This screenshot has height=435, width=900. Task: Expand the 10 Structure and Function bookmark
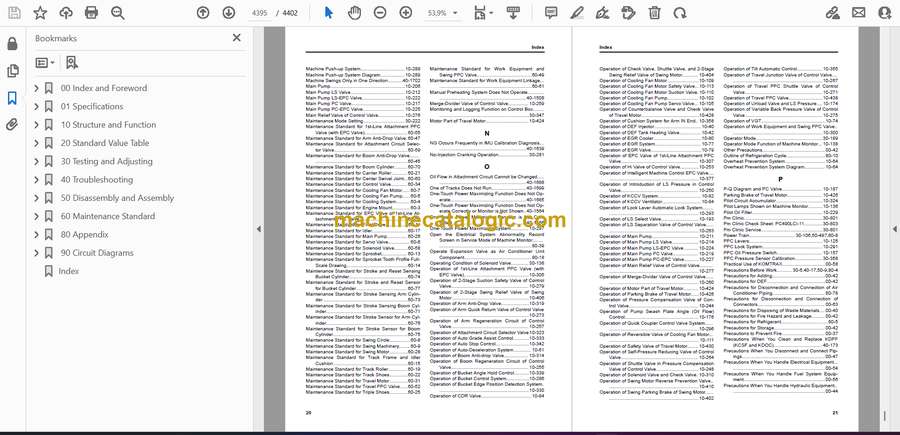(37, 125)
